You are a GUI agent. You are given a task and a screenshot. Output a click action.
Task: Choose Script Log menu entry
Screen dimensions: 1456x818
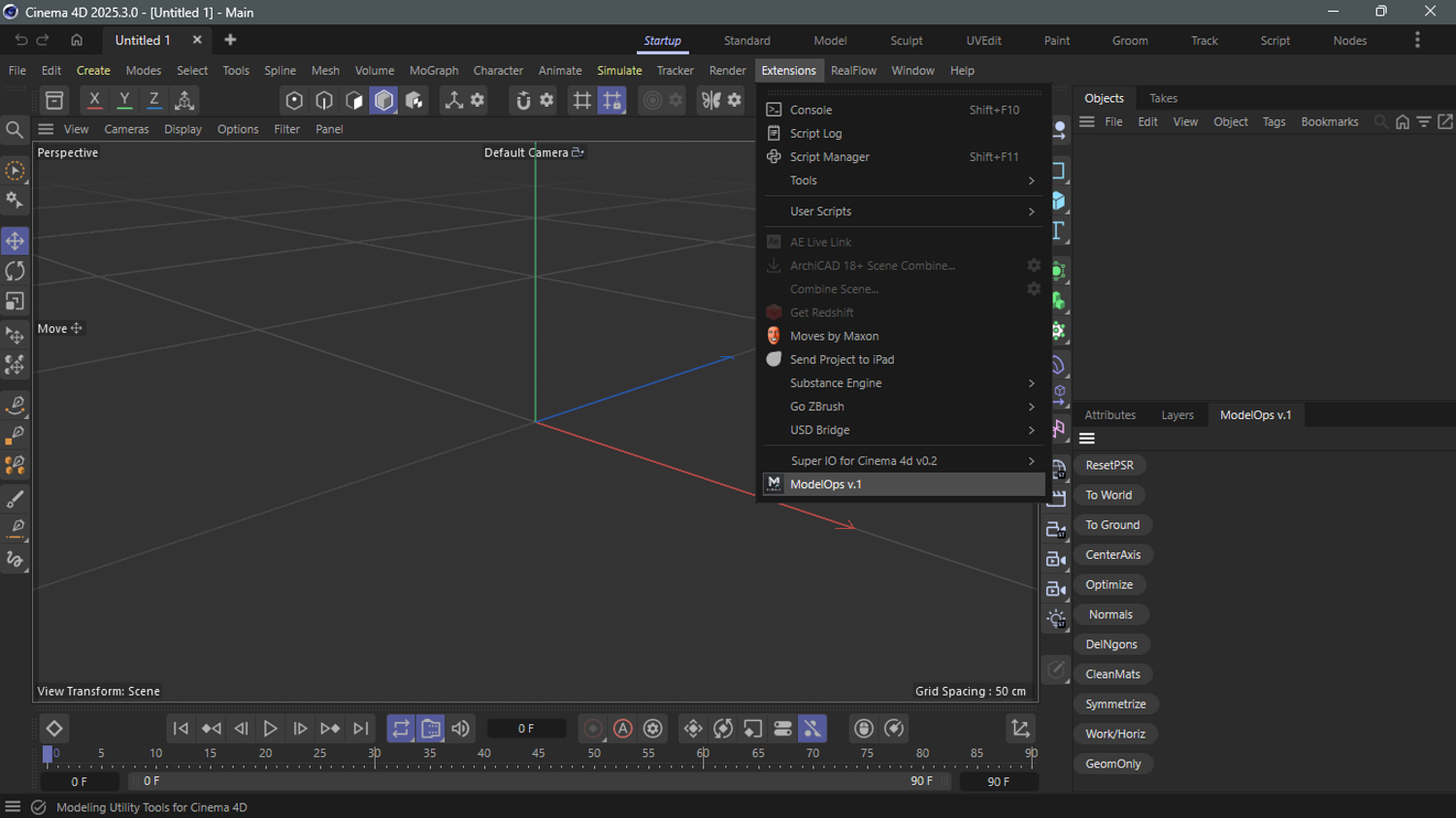point(905,134)
